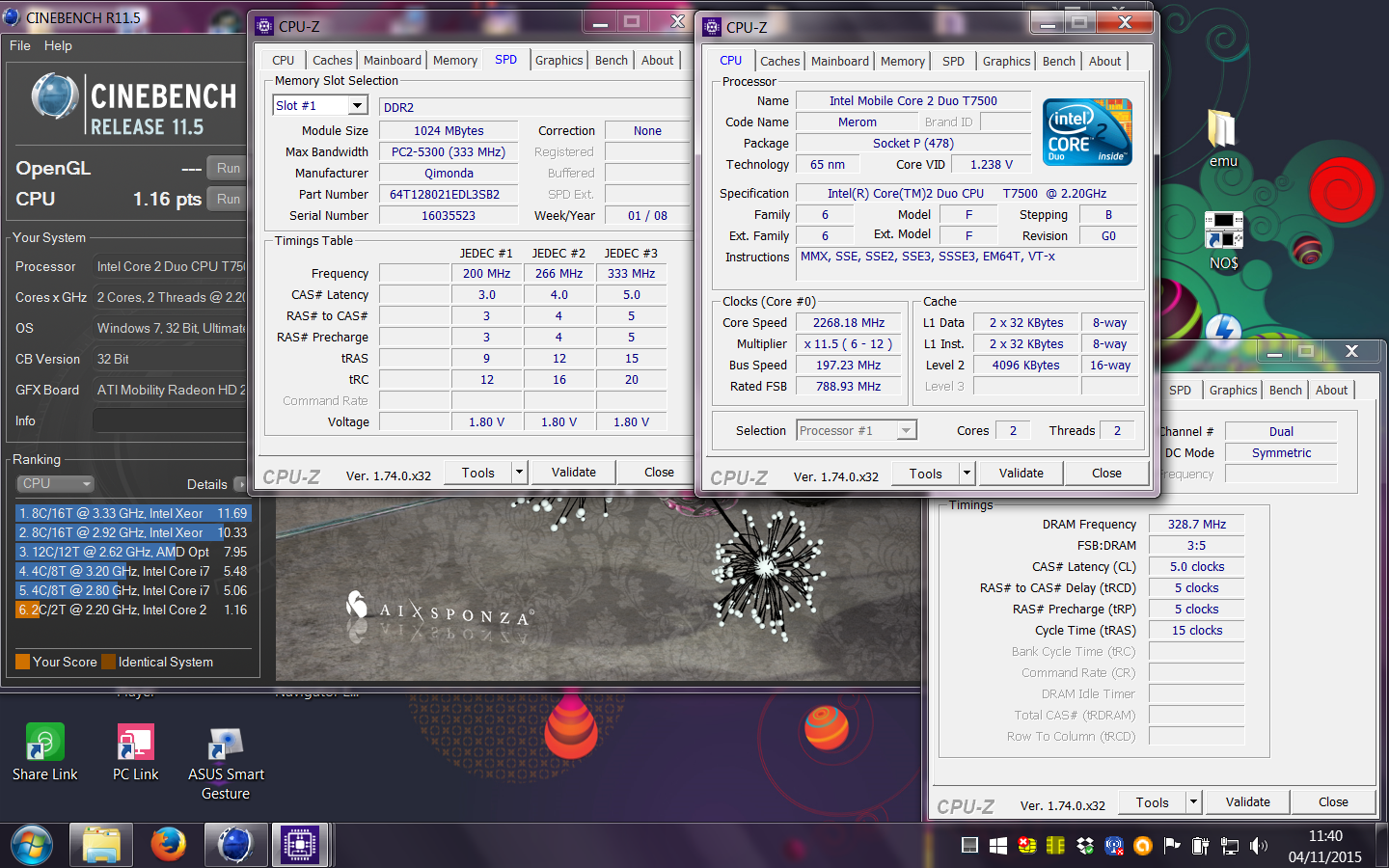
Task: Open the Tools dropdown arrow in SPD window
Action: point(519,472)
